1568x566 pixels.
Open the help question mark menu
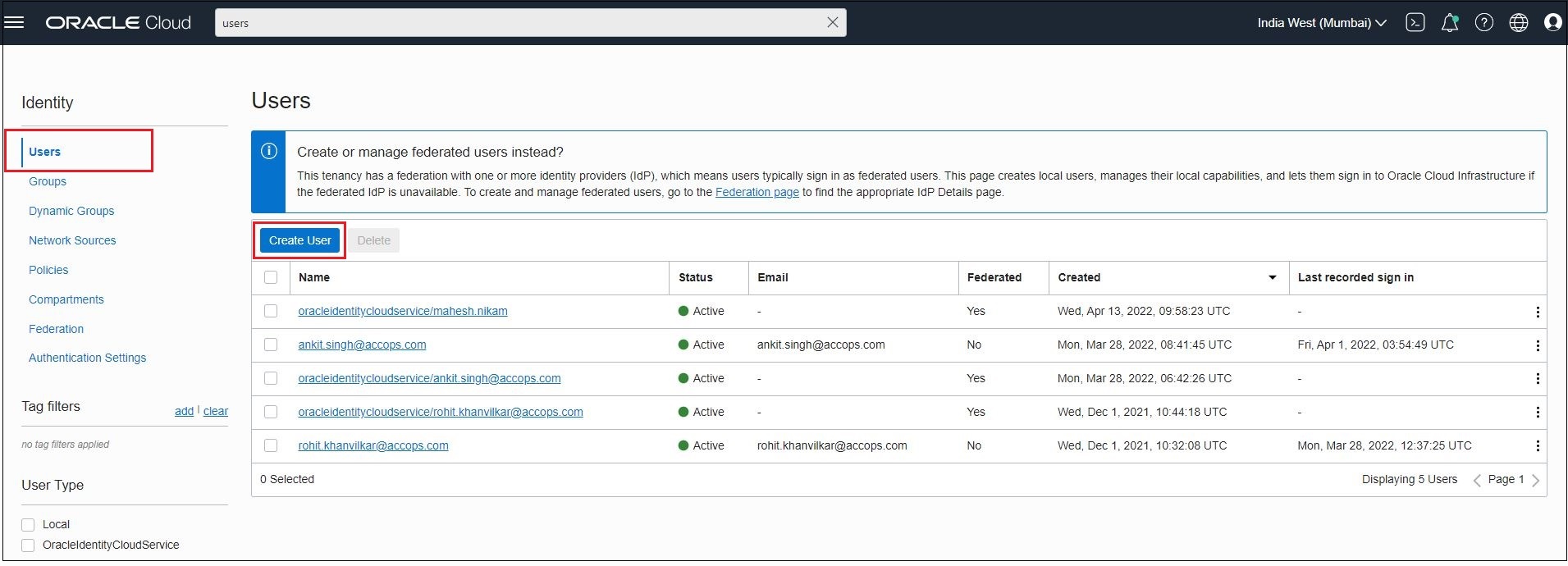pos(1483,22)
